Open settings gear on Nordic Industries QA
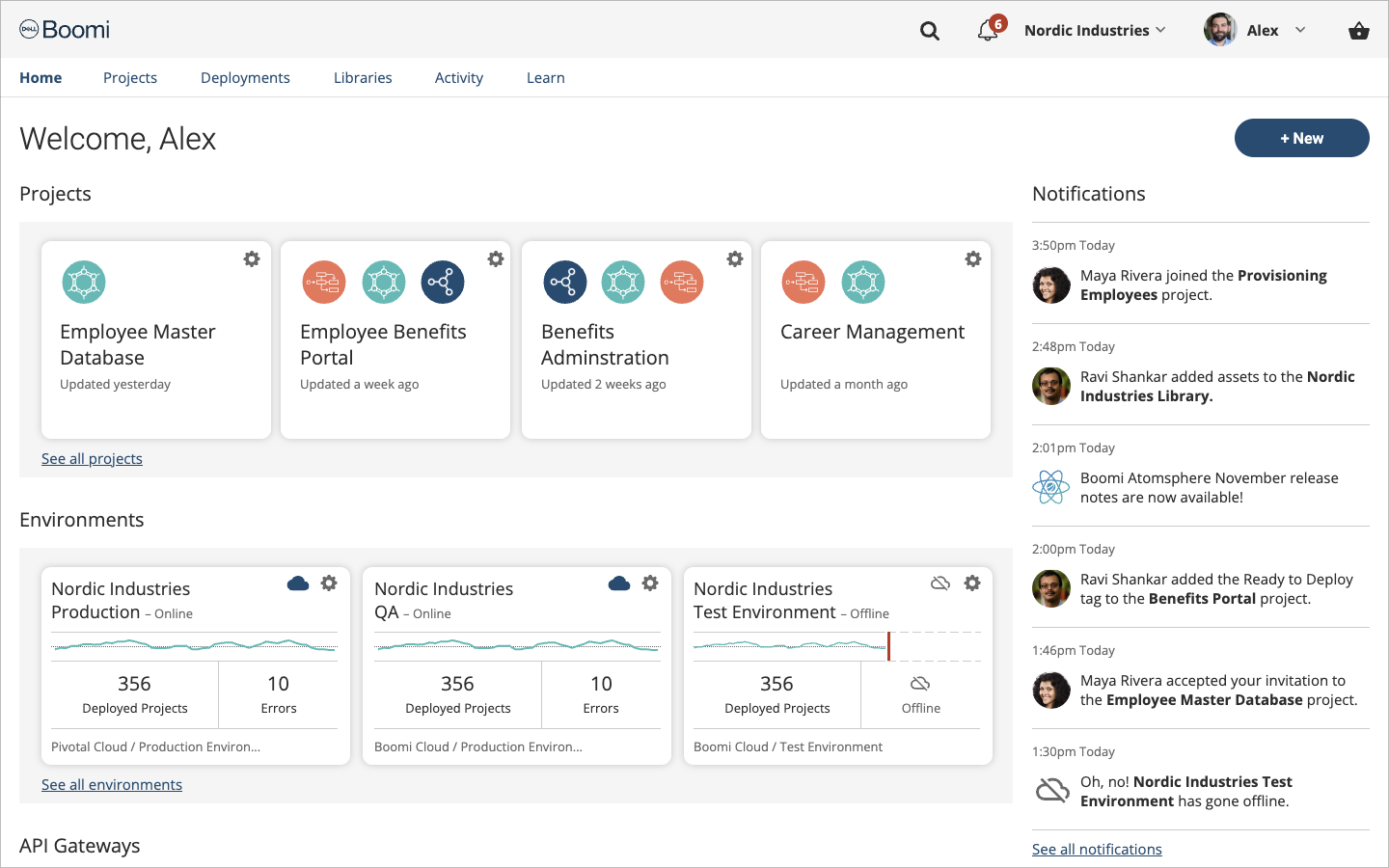Screen dimensions: 1389x868 (x=650, y=583)
